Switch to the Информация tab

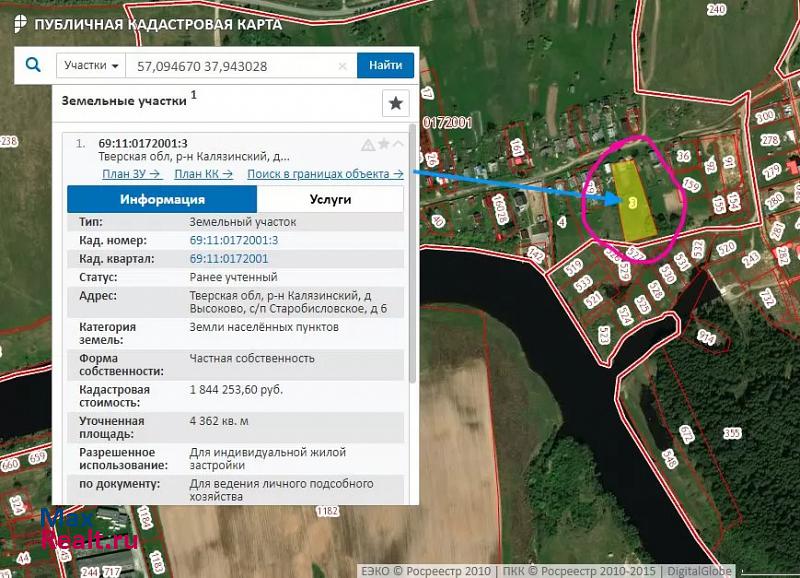(162, 199)
